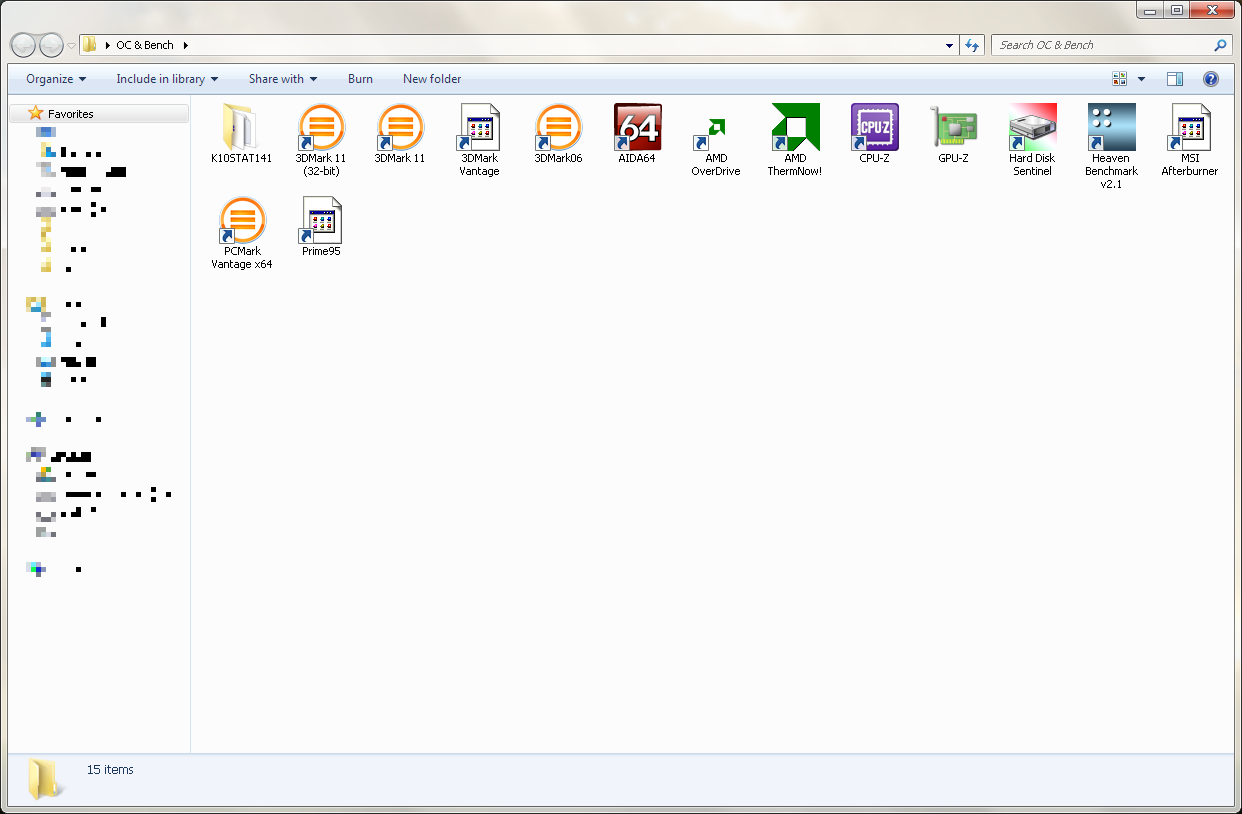1242x814 pixels.
Task: Select the 3DMark Vantage shortcut icon
Action: pos(479,128)
